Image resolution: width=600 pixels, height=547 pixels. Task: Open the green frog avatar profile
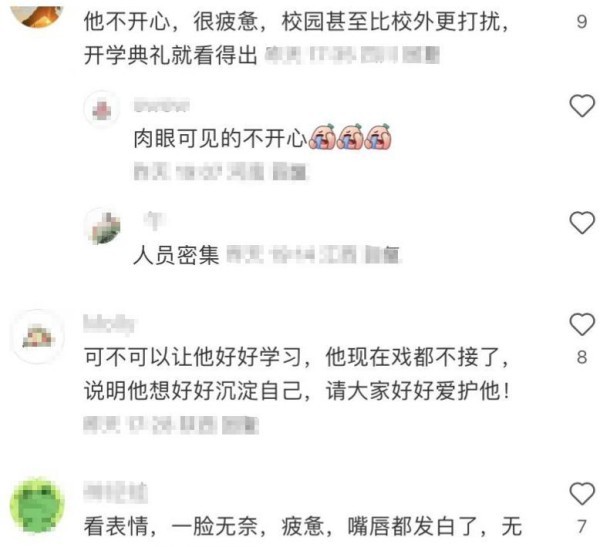(x=37, y=505)
